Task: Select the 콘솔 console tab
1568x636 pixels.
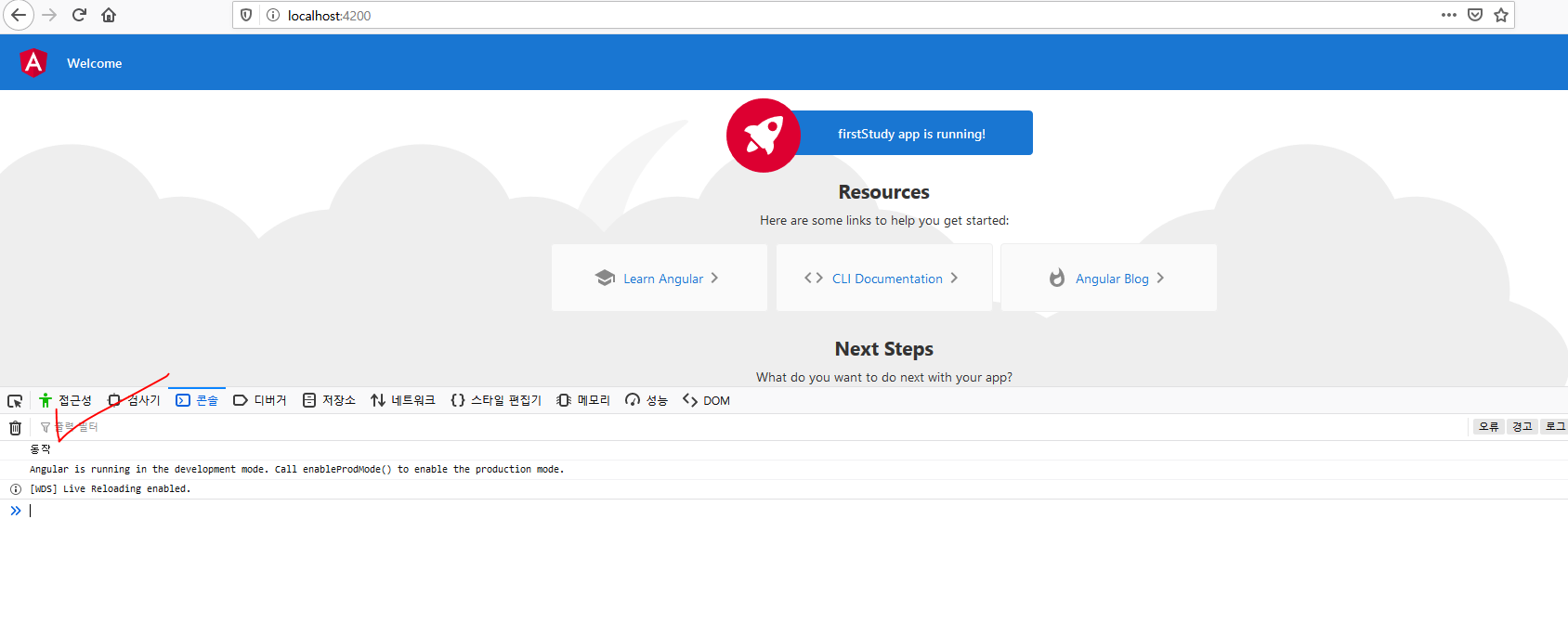Action: (x=197, y=400)
